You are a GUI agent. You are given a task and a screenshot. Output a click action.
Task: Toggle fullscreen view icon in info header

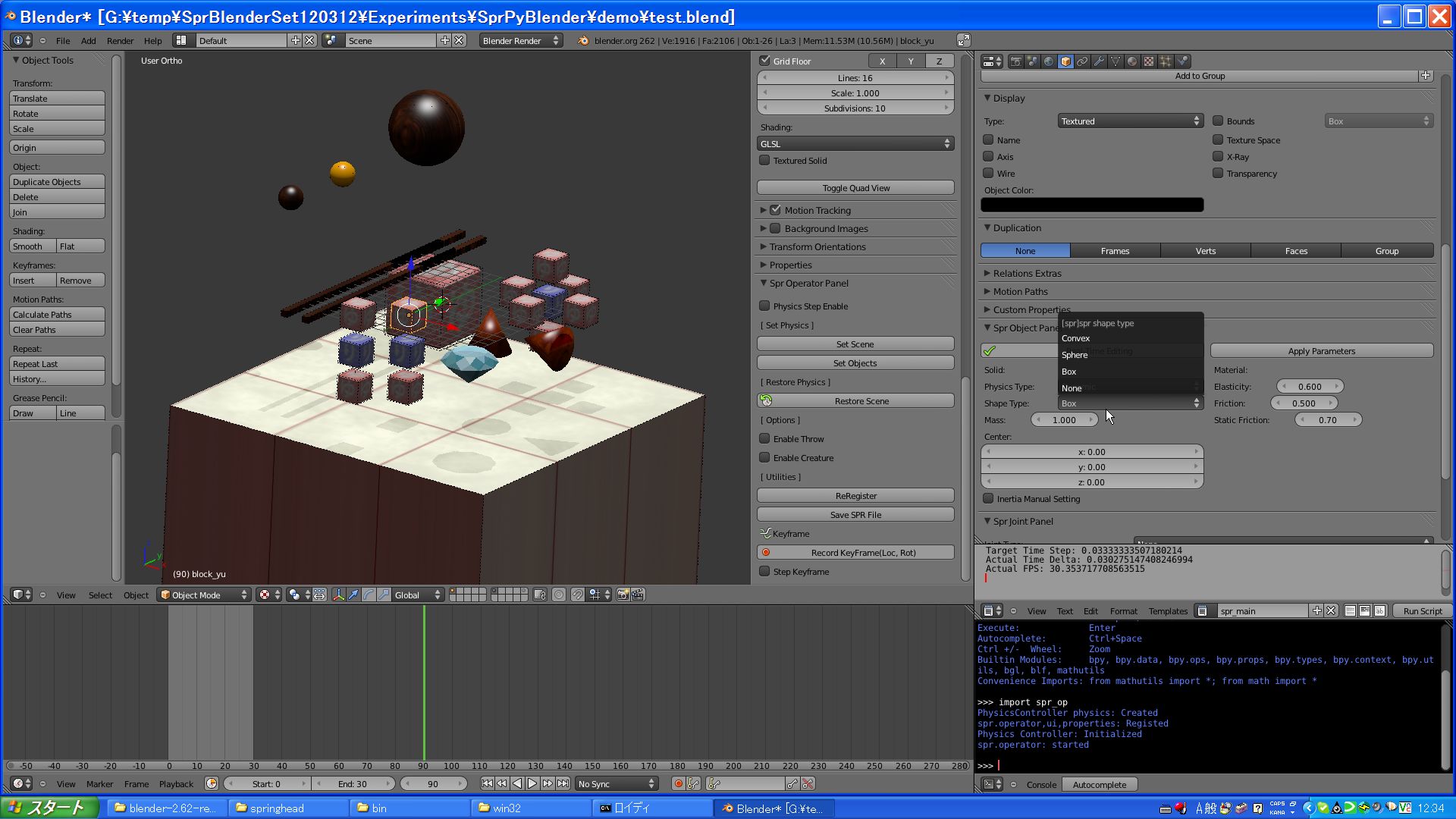coord(963,40)
